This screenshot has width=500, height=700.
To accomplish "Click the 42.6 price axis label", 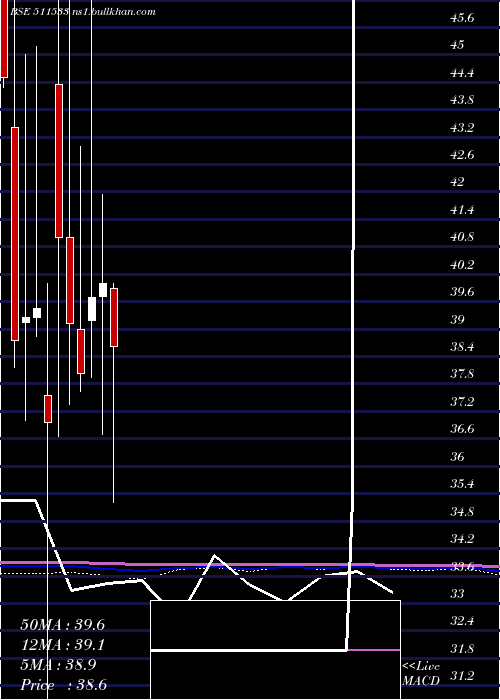I will click(x=462, y=155).
